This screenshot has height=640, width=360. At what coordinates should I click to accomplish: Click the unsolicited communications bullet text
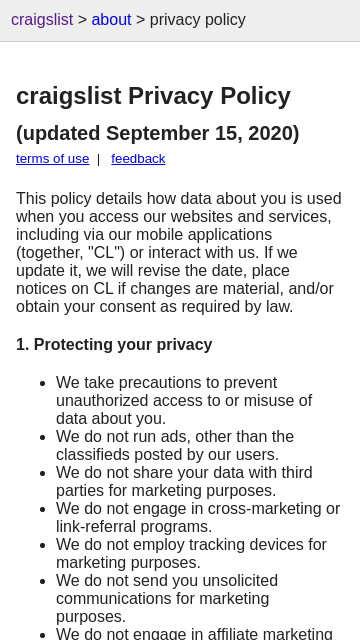tap(167, 598)
